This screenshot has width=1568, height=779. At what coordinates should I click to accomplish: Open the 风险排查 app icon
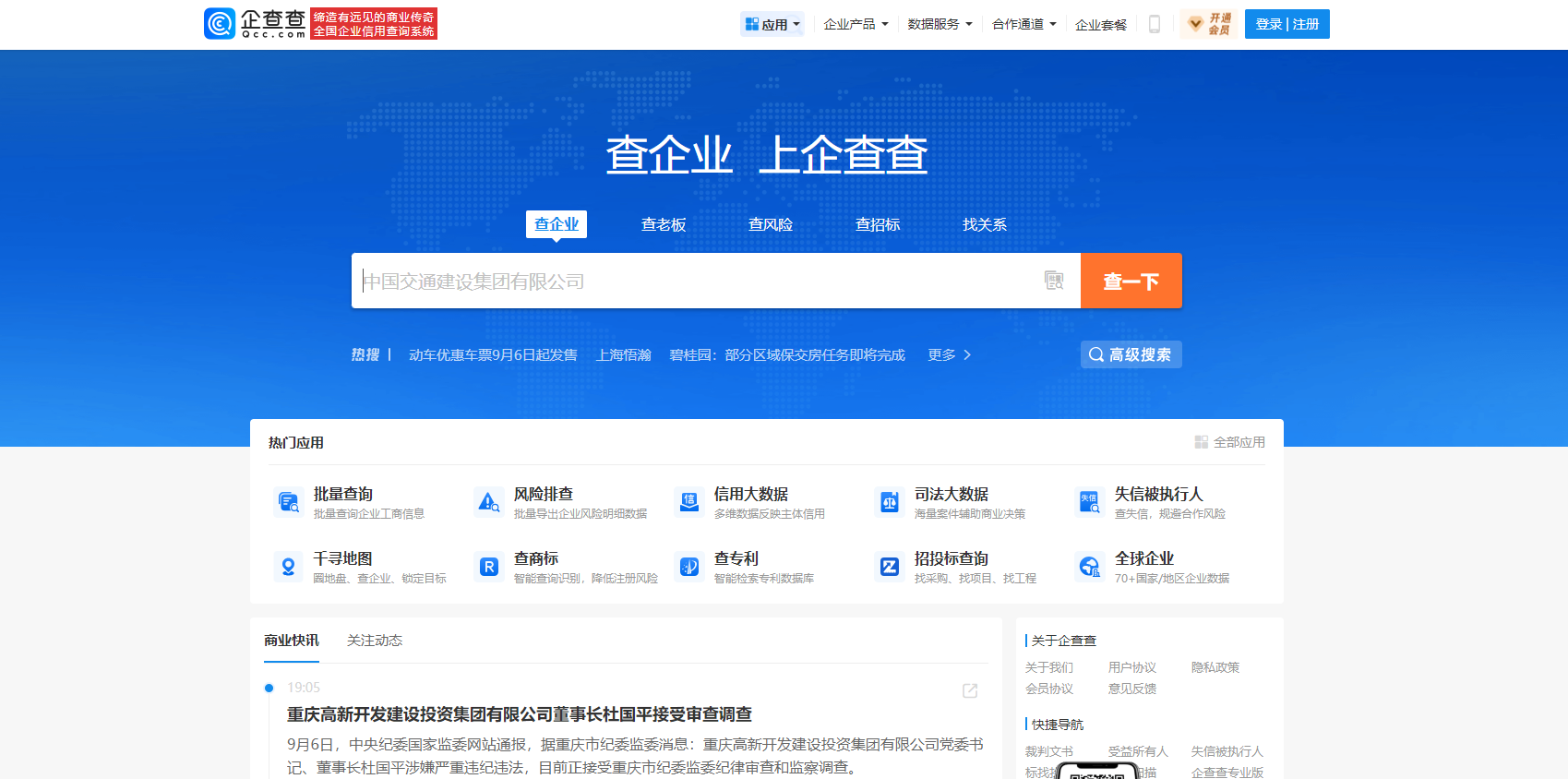(x=489, y=502)
